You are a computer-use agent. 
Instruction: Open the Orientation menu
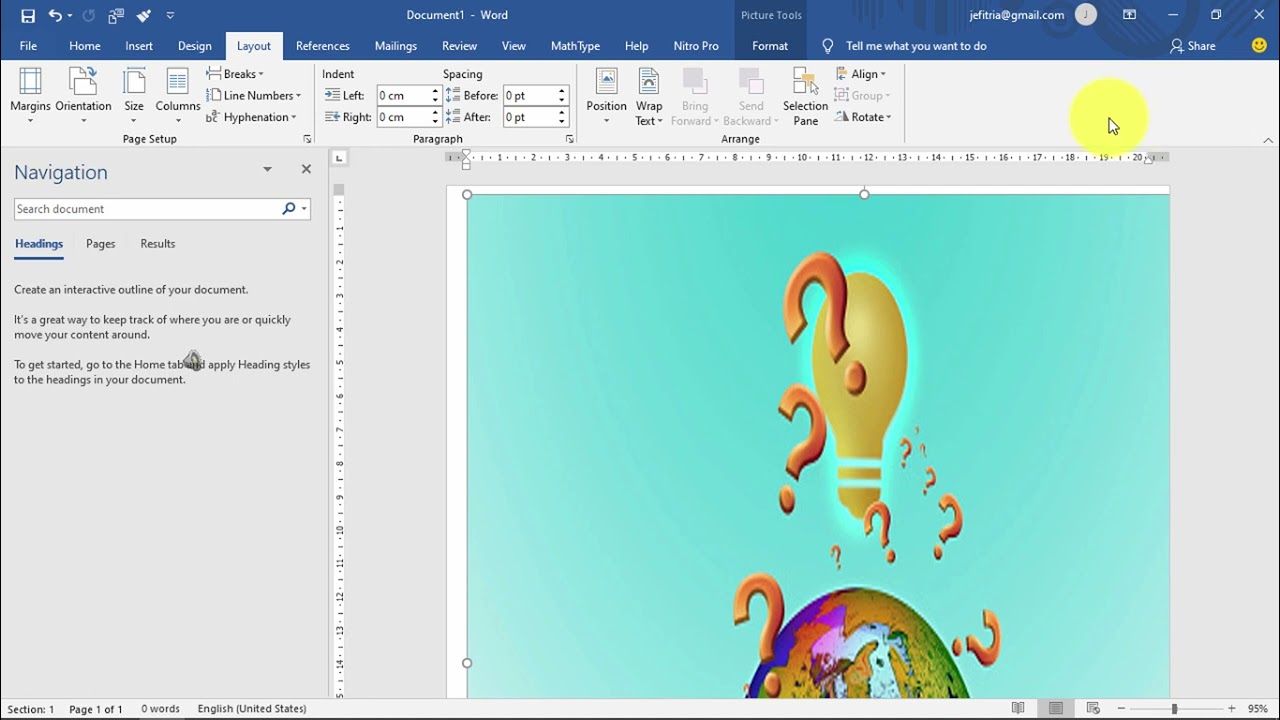pos(83,95)
